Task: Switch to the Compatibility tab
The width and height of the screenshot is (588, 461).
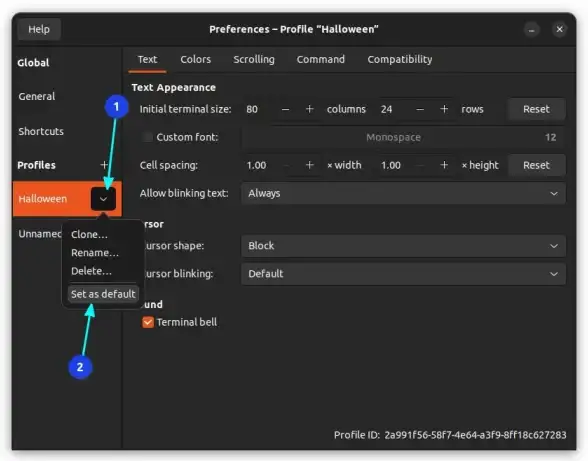Action: (x=399, y=59)
